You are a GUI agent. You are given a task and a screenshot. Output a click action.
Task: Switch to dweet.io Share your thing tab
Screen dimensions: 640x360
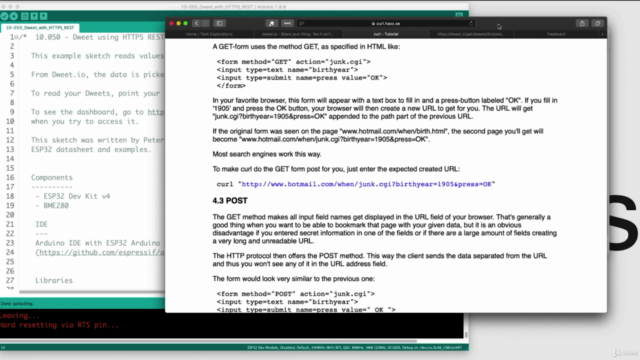(x=298, y=34)
